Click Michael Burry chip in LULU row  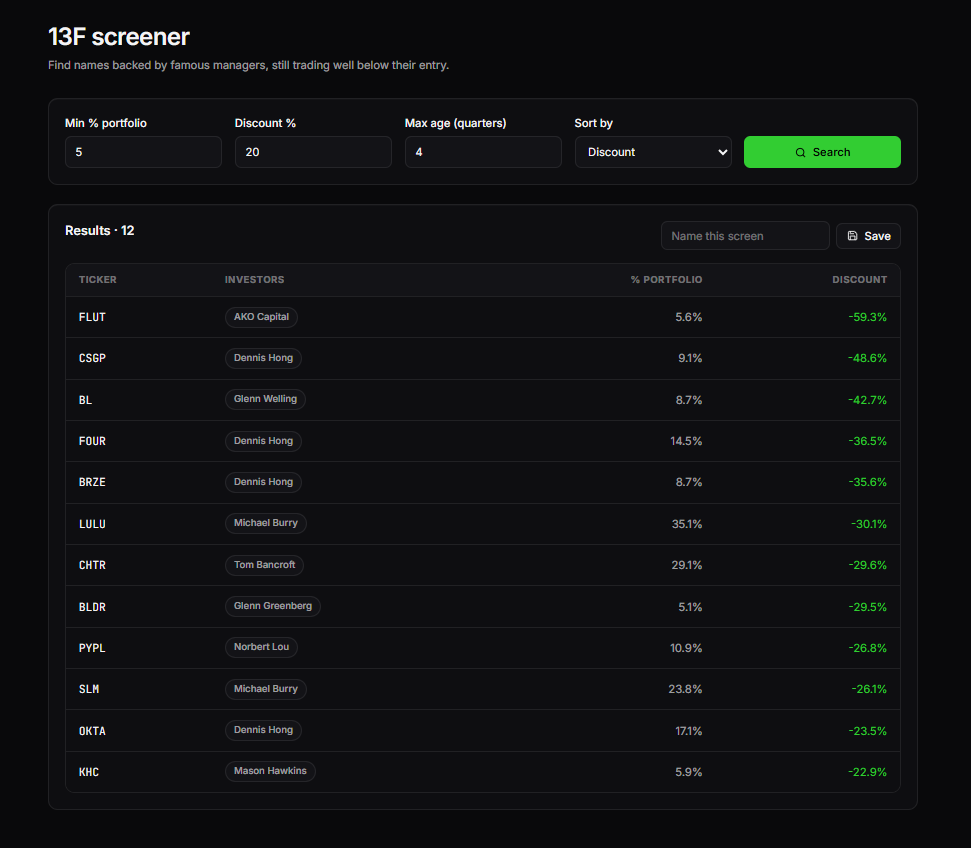266,523
